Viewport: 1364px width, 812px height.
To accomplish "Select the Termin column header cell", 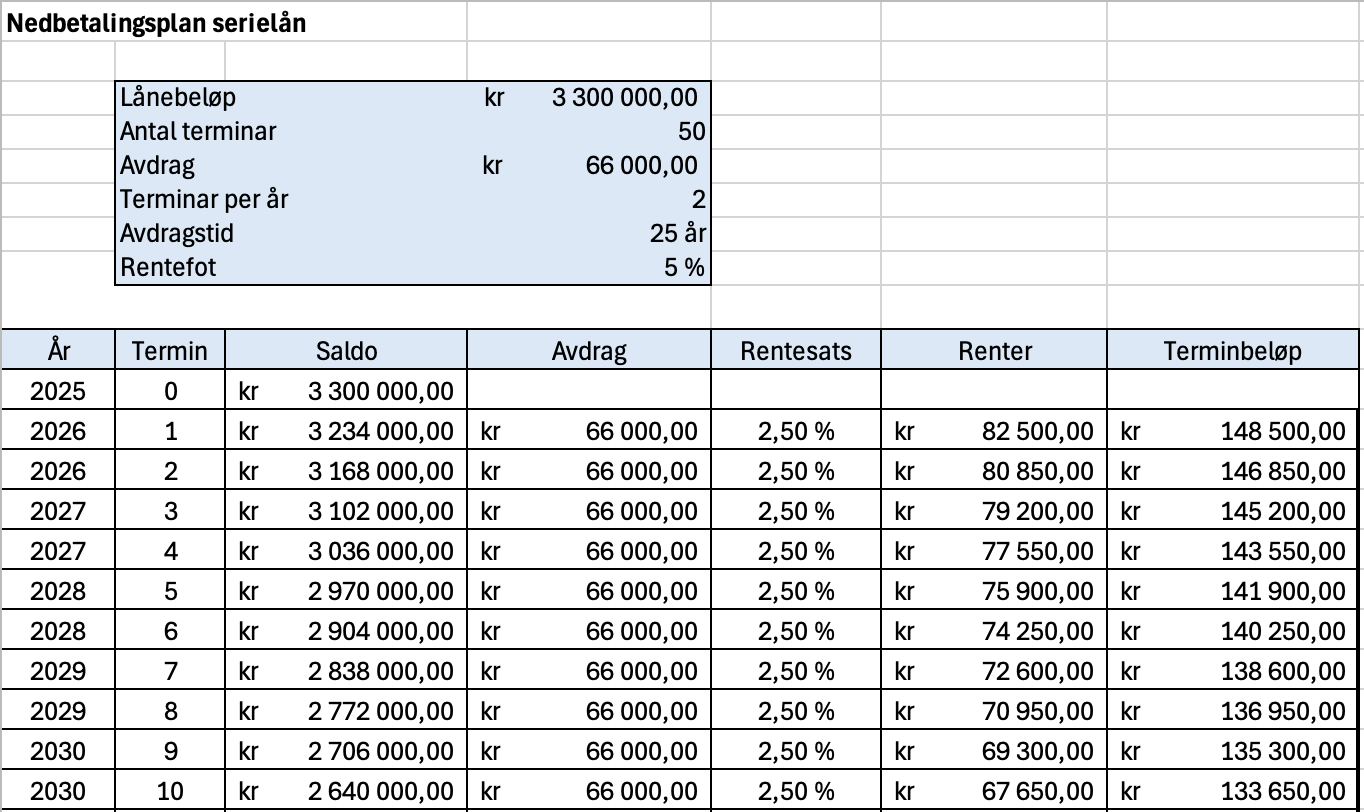I will [x=171, y=350].
